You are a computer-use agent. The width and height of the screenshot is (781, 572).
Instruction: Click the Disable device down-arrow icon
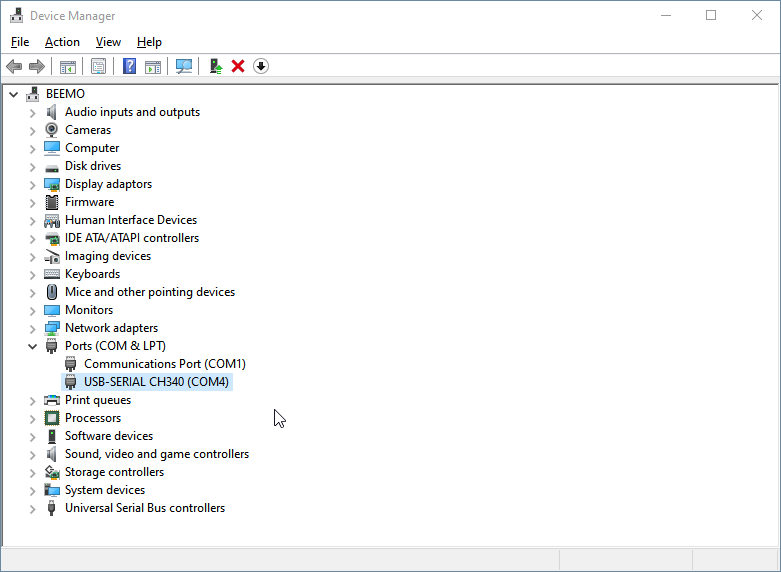pyautogui.click(x=261, y=66)
